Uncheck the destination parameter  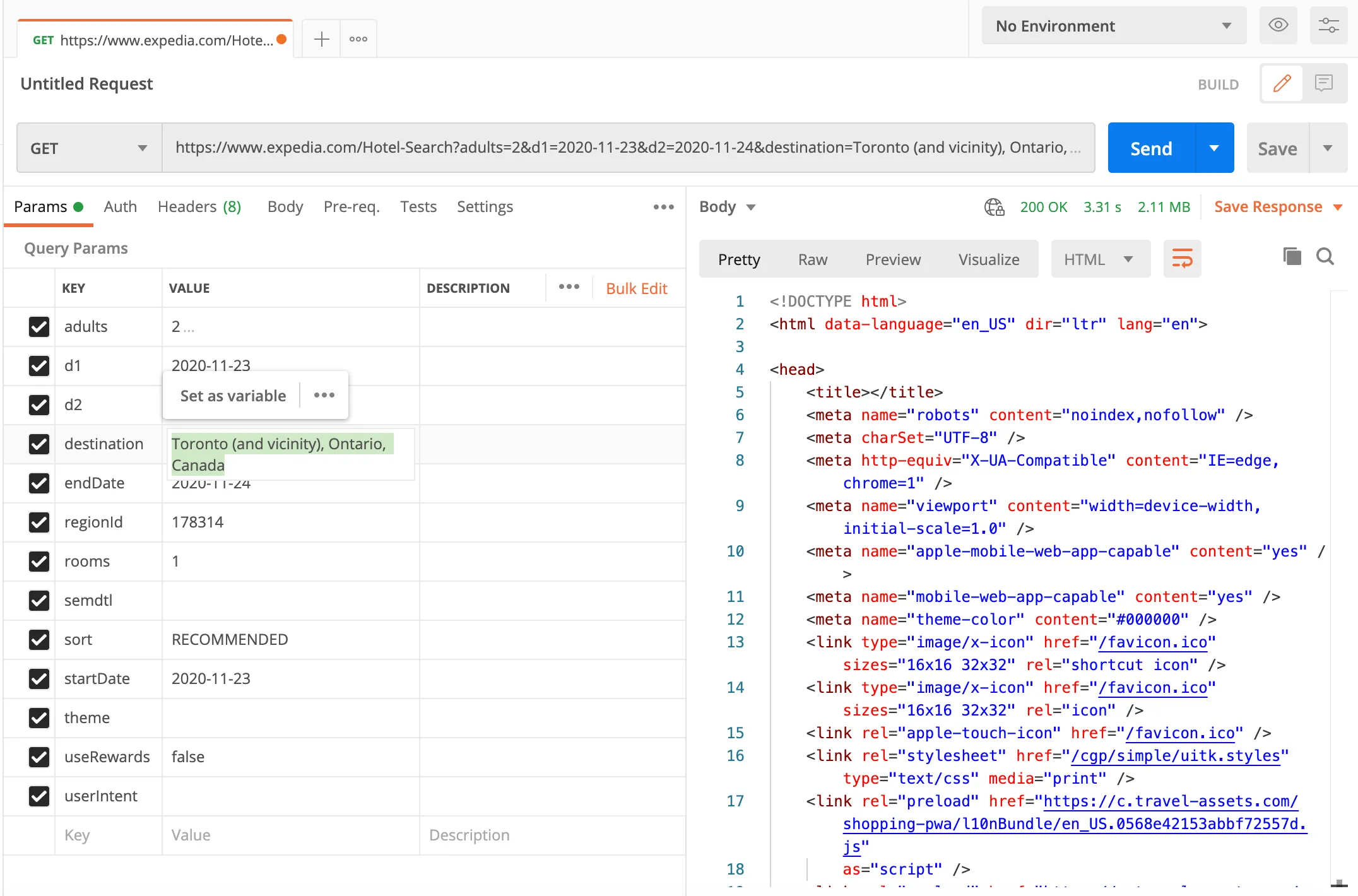[39, 444]
